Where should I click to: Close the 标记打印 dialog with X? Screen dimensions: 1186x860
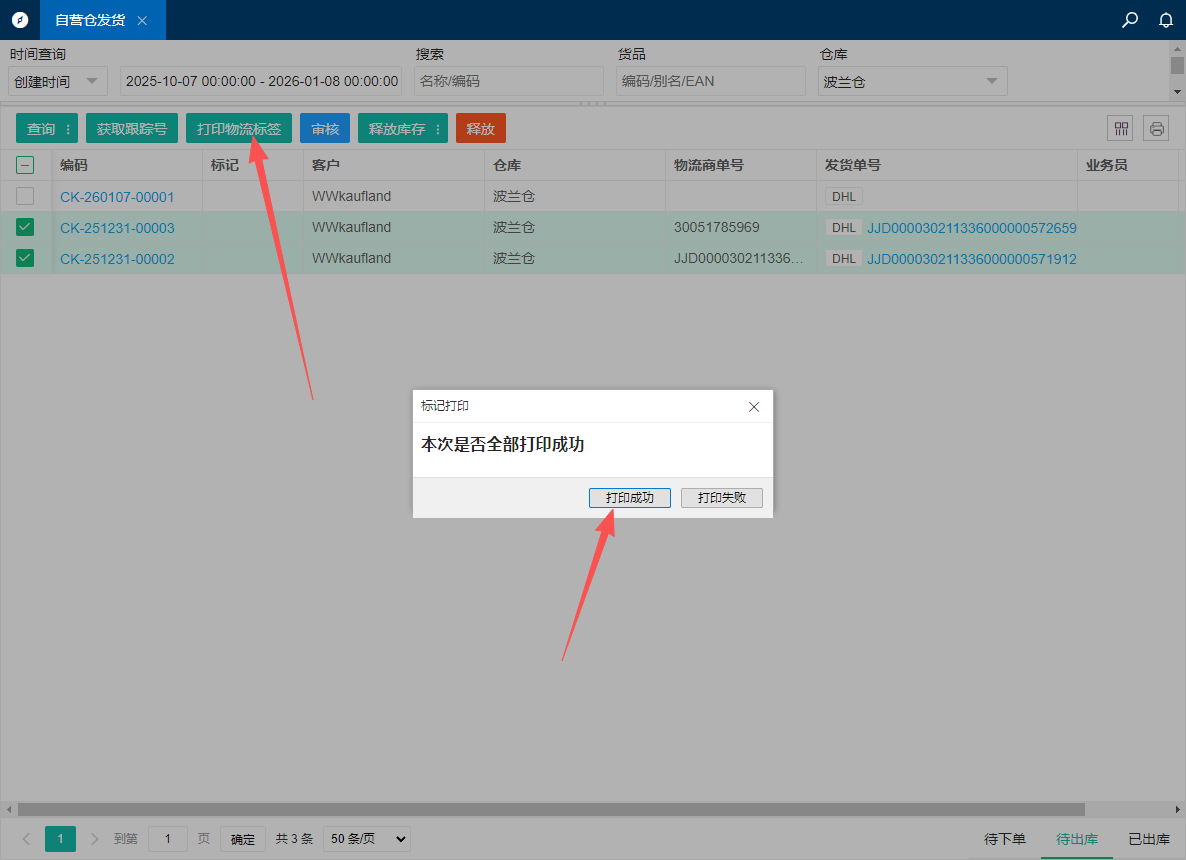point(754,407)
